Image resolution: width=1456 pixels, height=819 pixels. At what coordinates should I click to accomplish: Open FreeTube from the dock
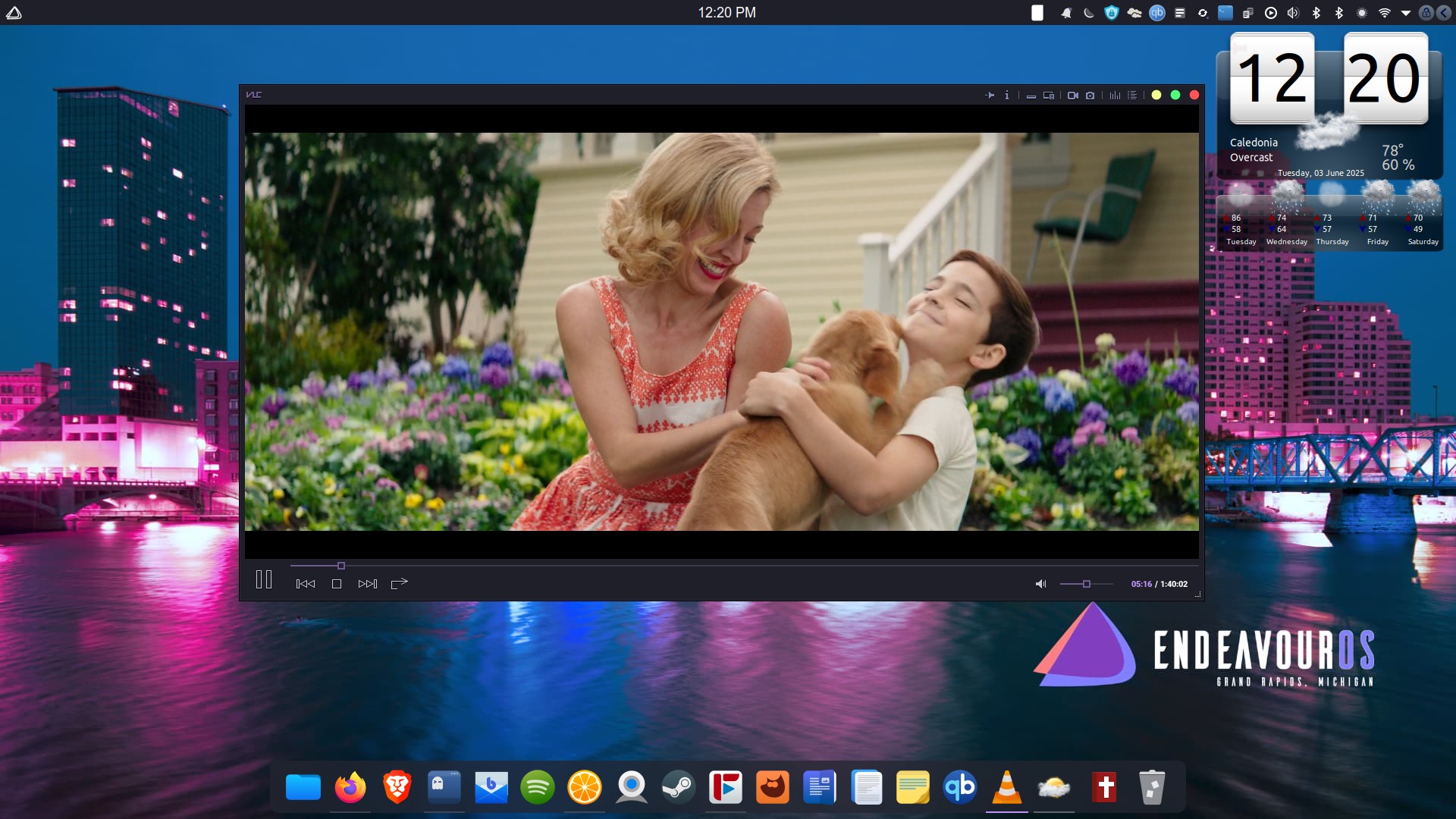(x=726, y=787)
